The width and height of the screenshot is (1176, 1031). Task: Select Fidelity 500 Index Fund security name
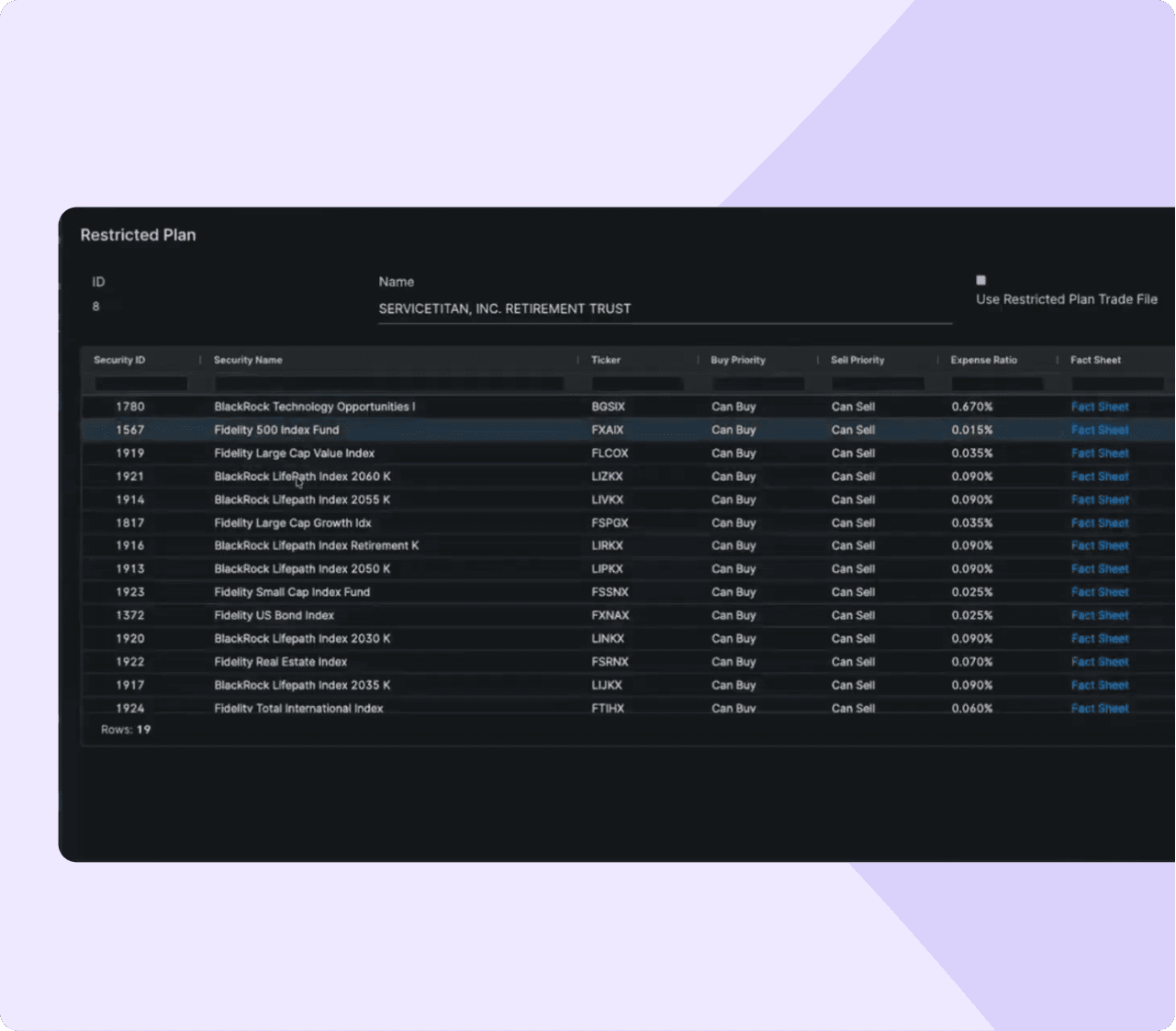tap(276, 430)
